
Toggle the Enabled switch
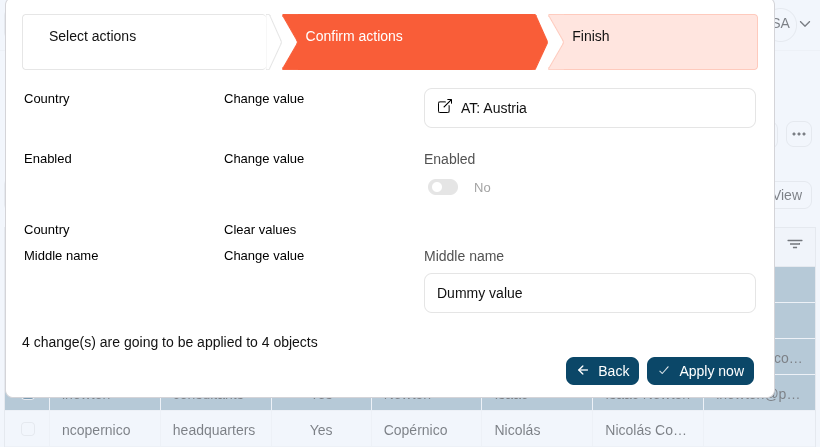coord(443,187)
